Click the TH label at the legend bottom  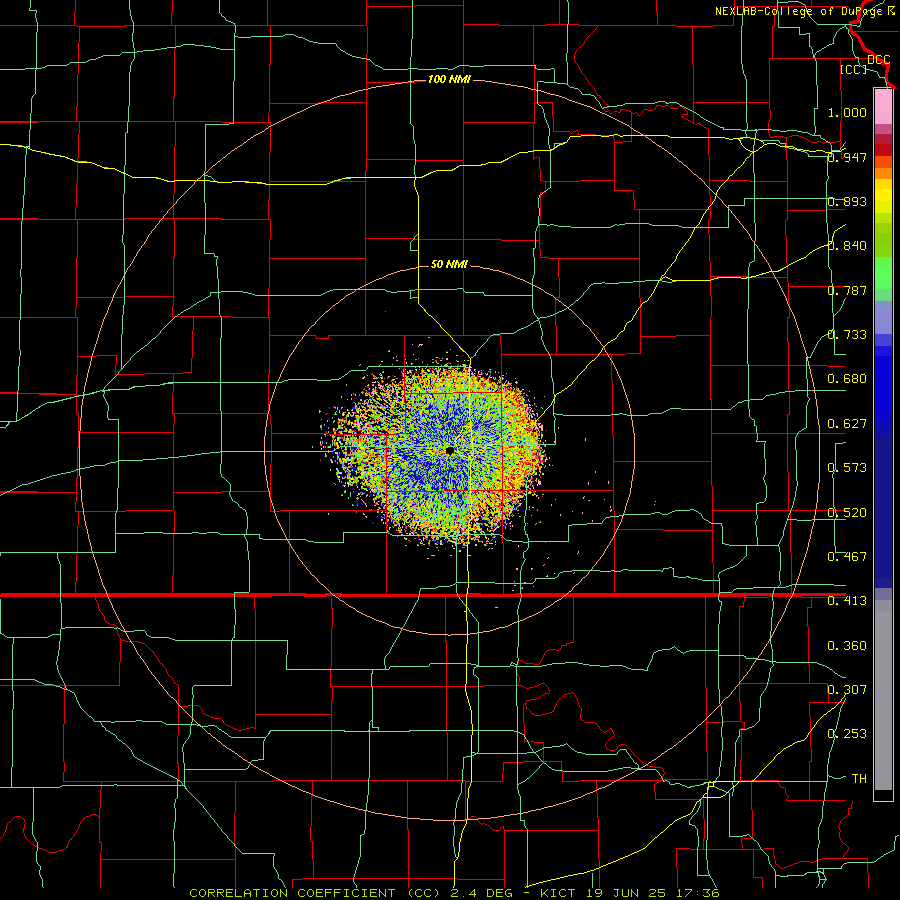tap(859, 779)
